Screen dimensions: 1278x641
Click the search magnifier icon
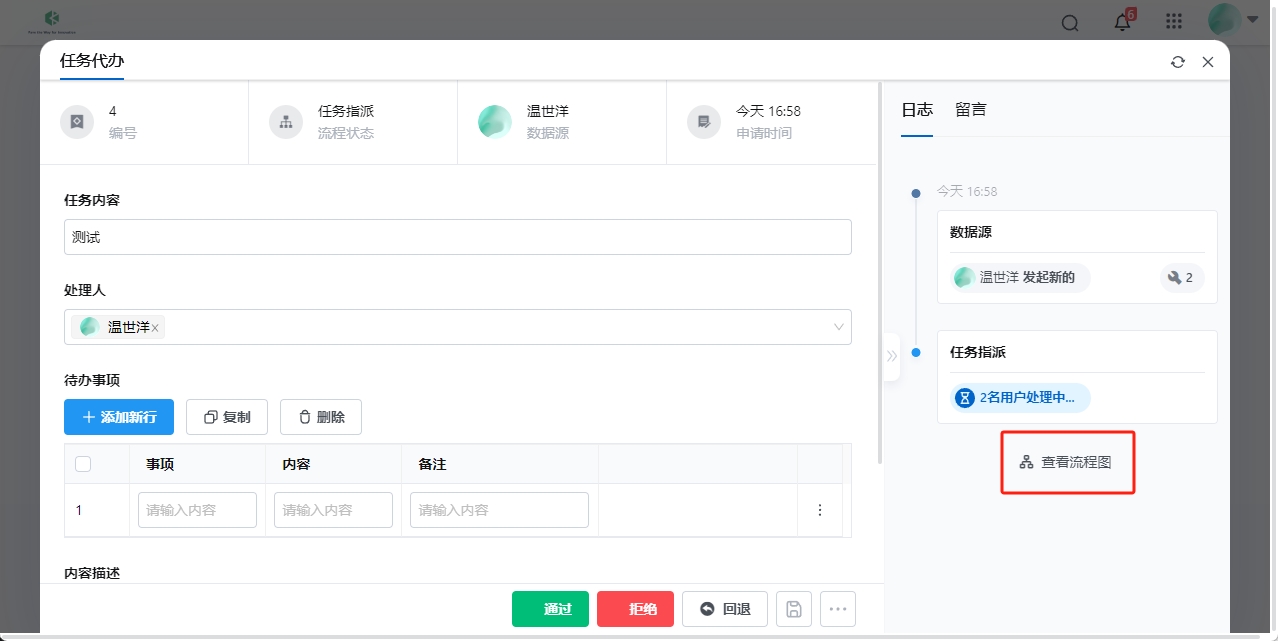pyautogui.click(x=1070, y=23)
